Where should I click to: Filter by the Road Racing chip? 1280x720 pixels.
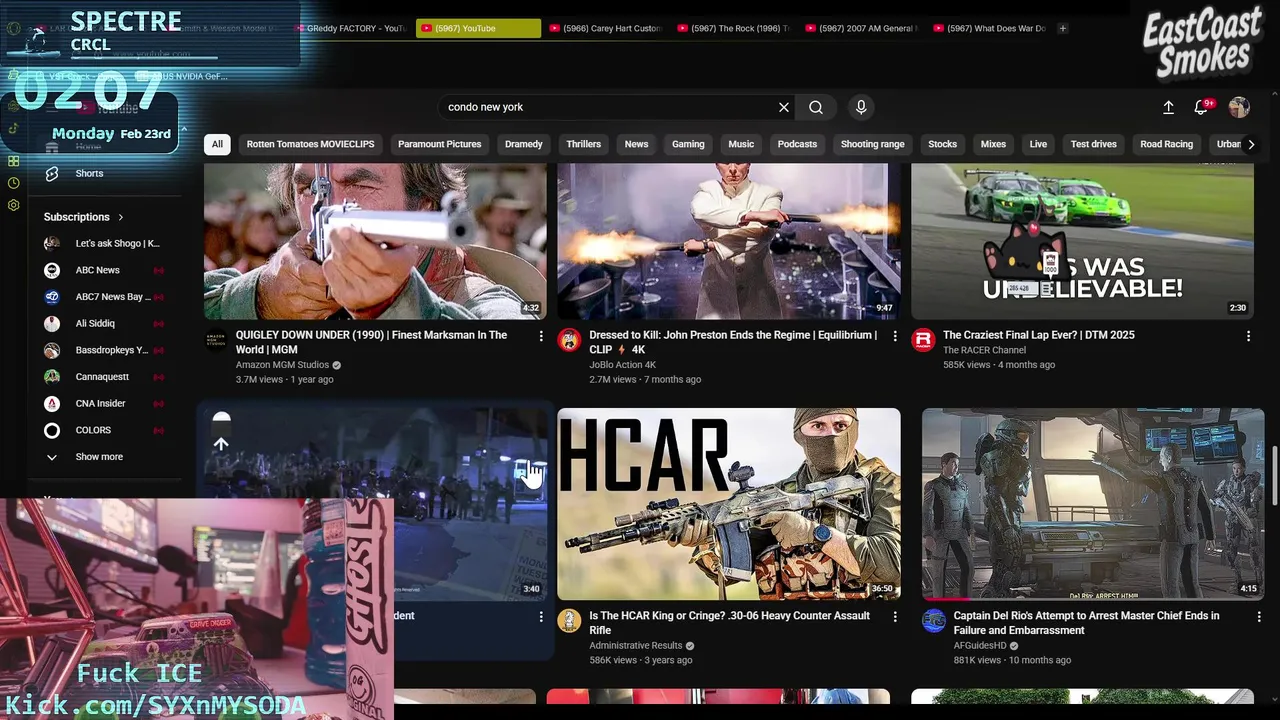pyautogui.click(x=1166, y=144)
